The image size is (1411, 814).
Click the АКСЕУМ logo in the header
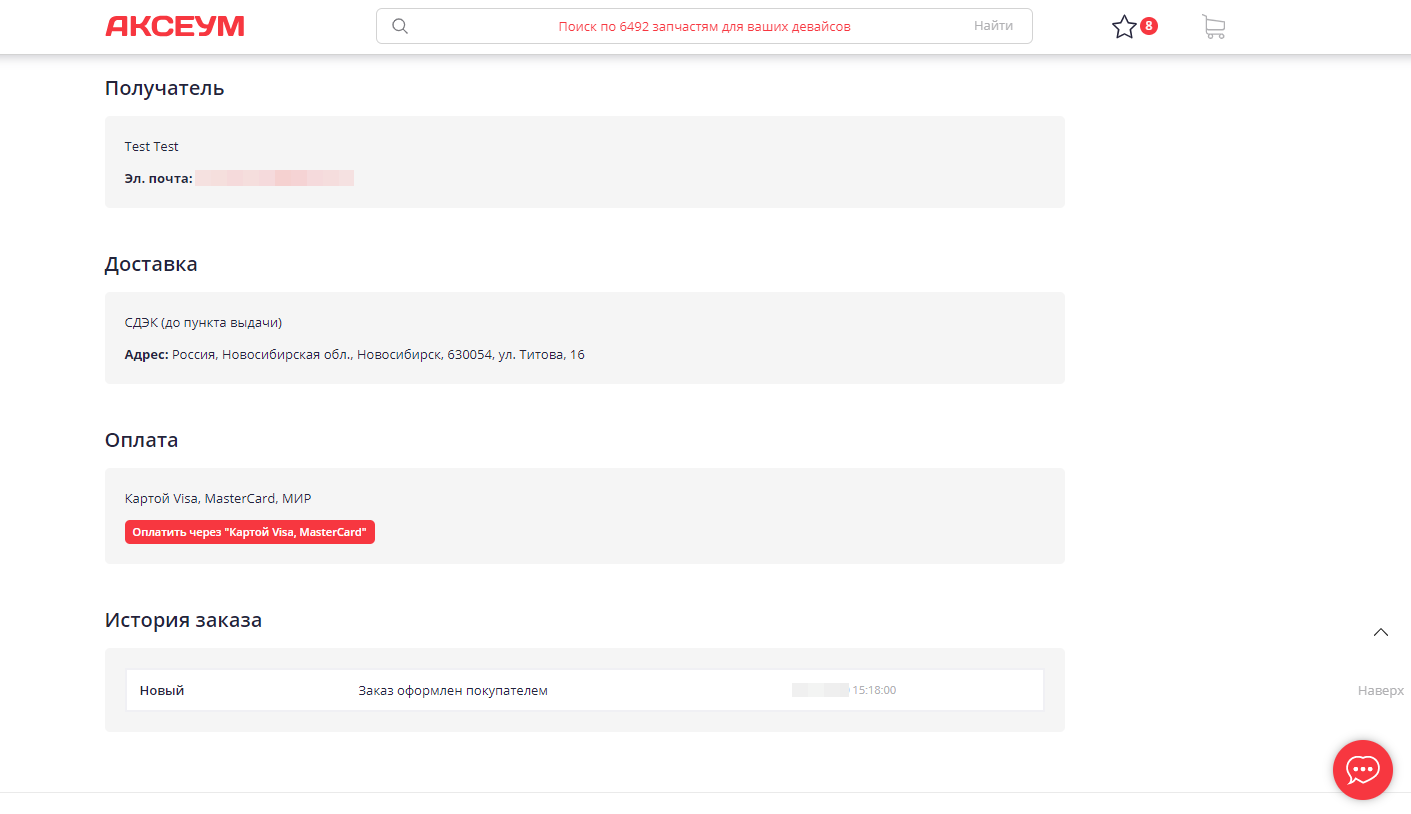[175, 27]
